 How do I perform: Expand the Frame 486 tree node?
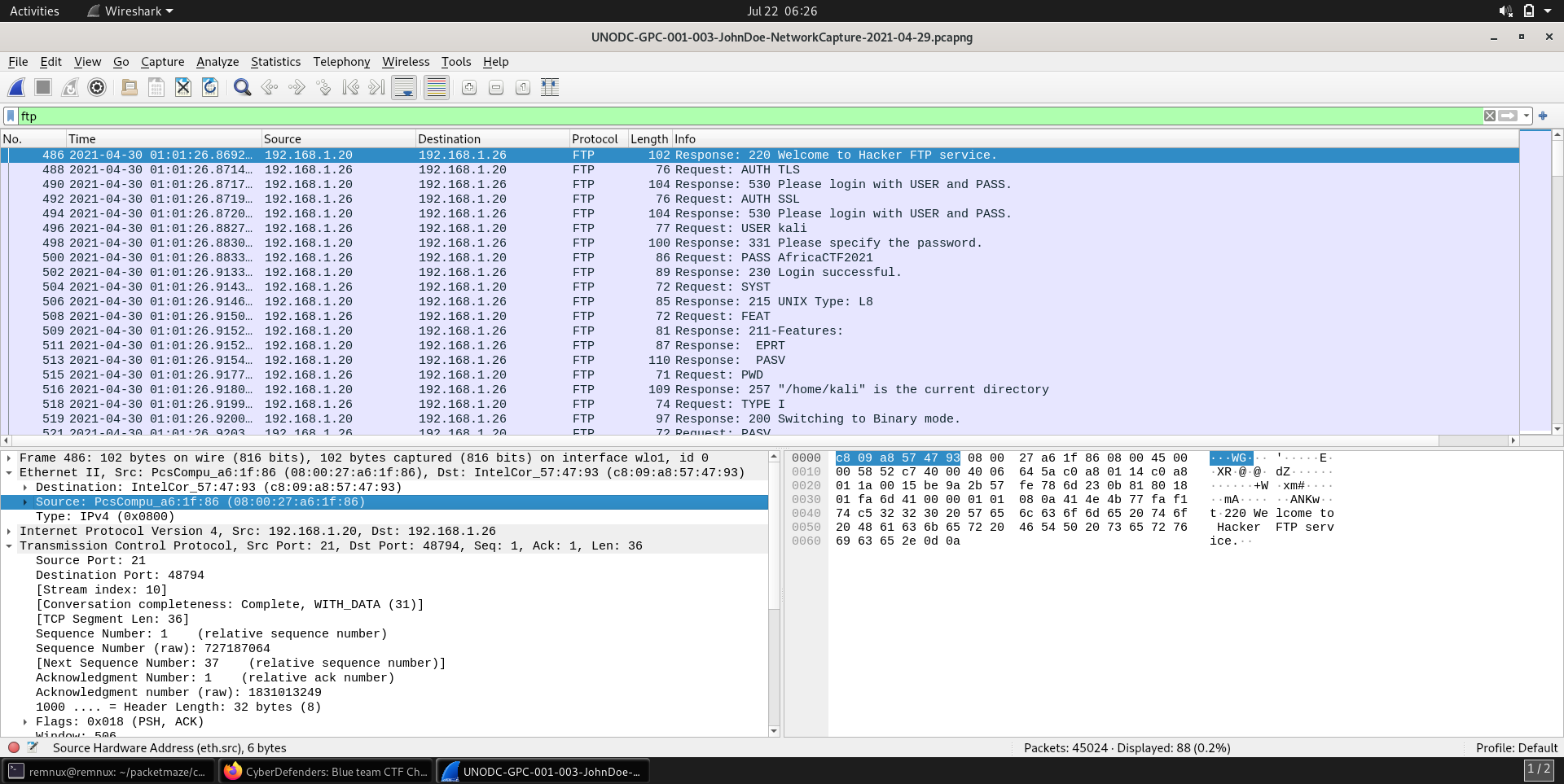(x=9, y=458)
